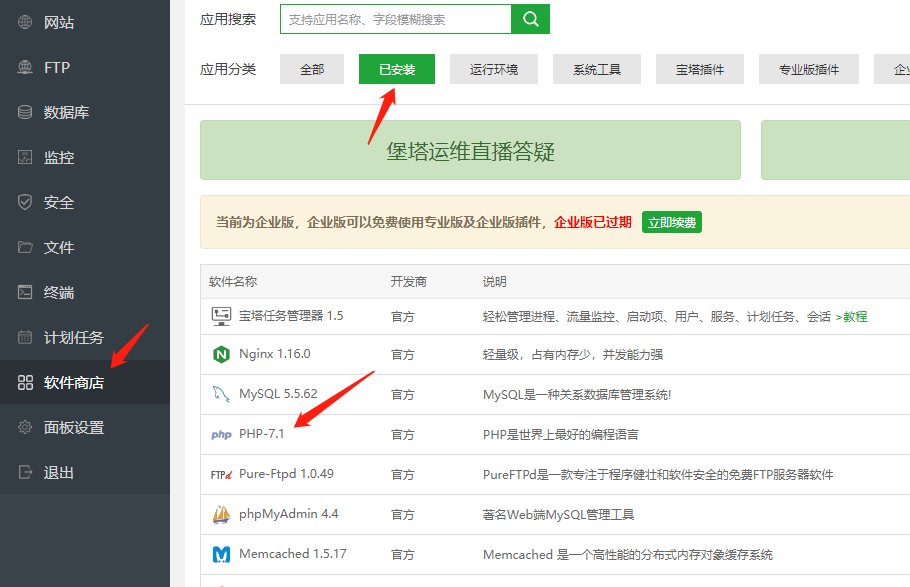910x587 pixels.
Task: Click the grid icon beside 软件商店
Action: point(25,382)
